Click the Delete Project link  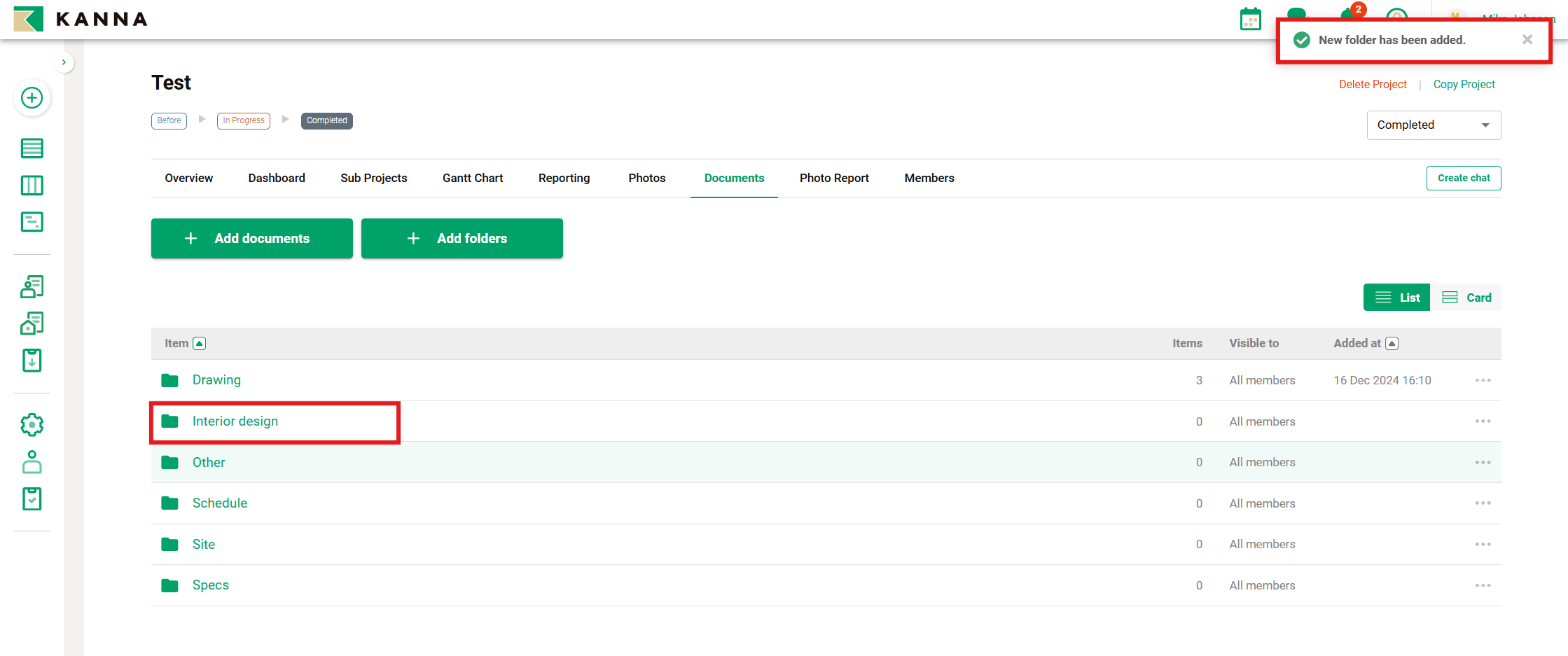click(1372, 84)
